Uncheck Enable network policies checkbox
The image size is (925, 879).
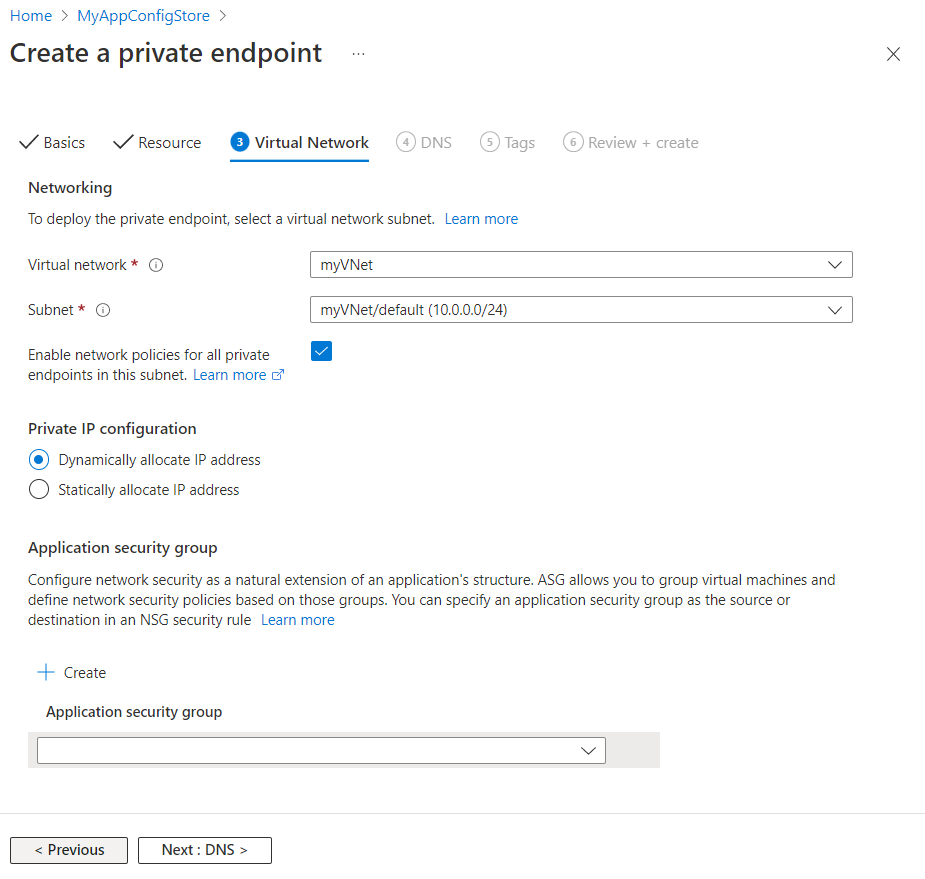(321, 351)
